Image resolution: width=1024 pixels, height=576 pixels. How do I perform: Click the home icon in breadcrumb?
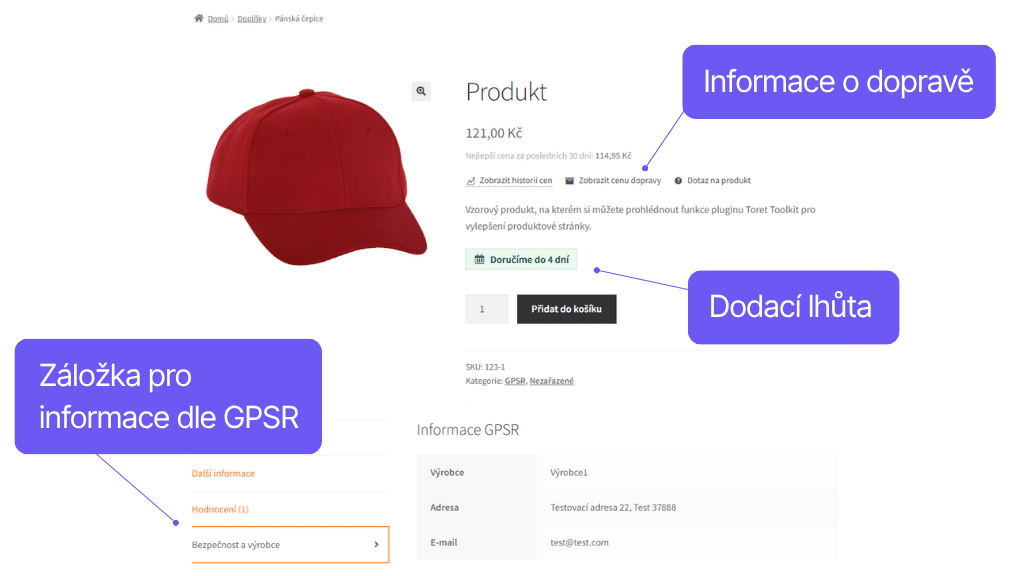pos(199,18)
